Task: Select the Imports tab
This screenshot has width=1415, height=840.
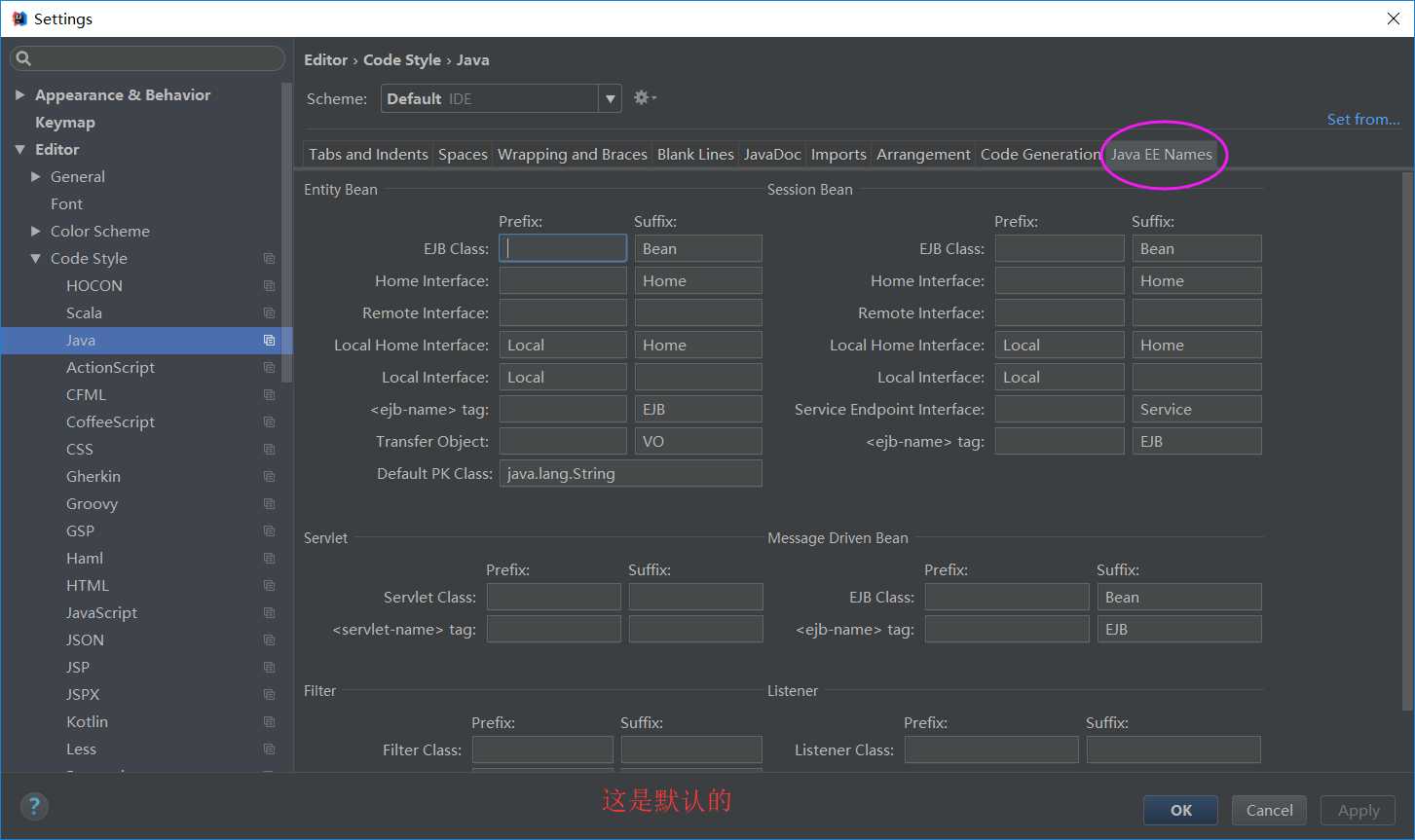Action: [x=838, y=154]
